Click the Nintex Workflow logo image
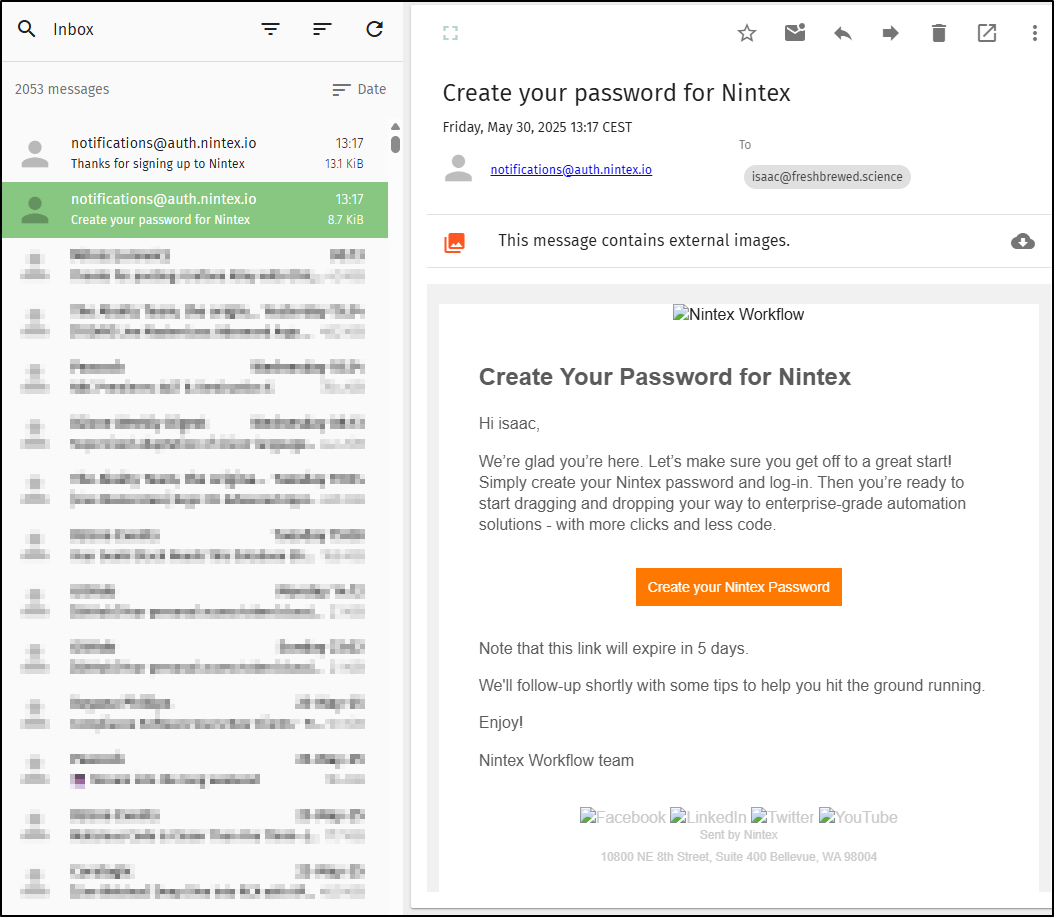Image resolution: width=1054 pixels, height=917 pixels. pos(739,314)
